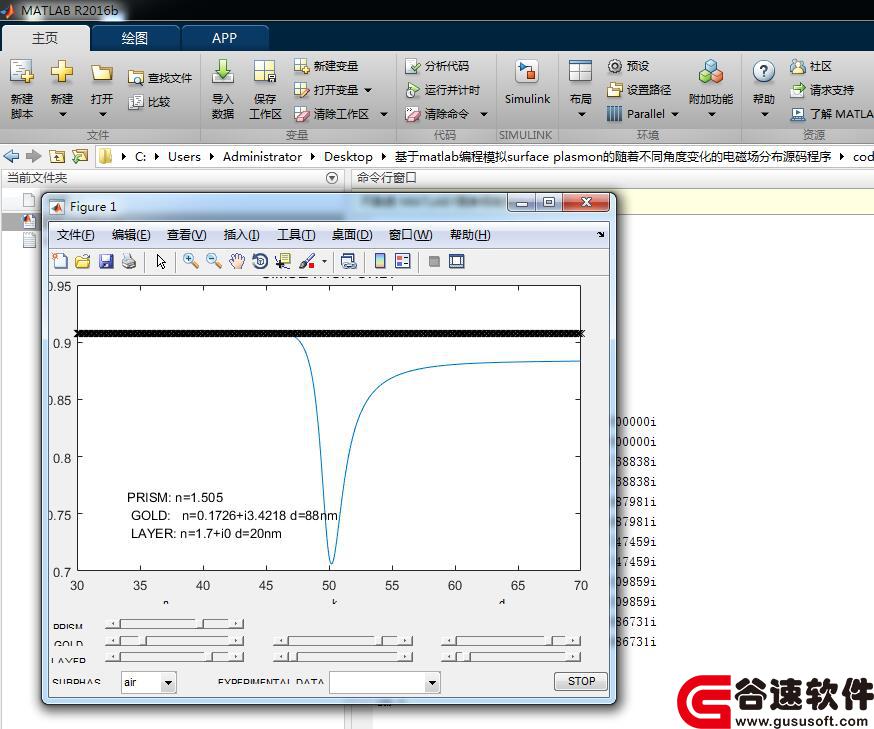Click the Set Path (设置路径) icon
Viewport: 874px width, 729px height.
614,90
